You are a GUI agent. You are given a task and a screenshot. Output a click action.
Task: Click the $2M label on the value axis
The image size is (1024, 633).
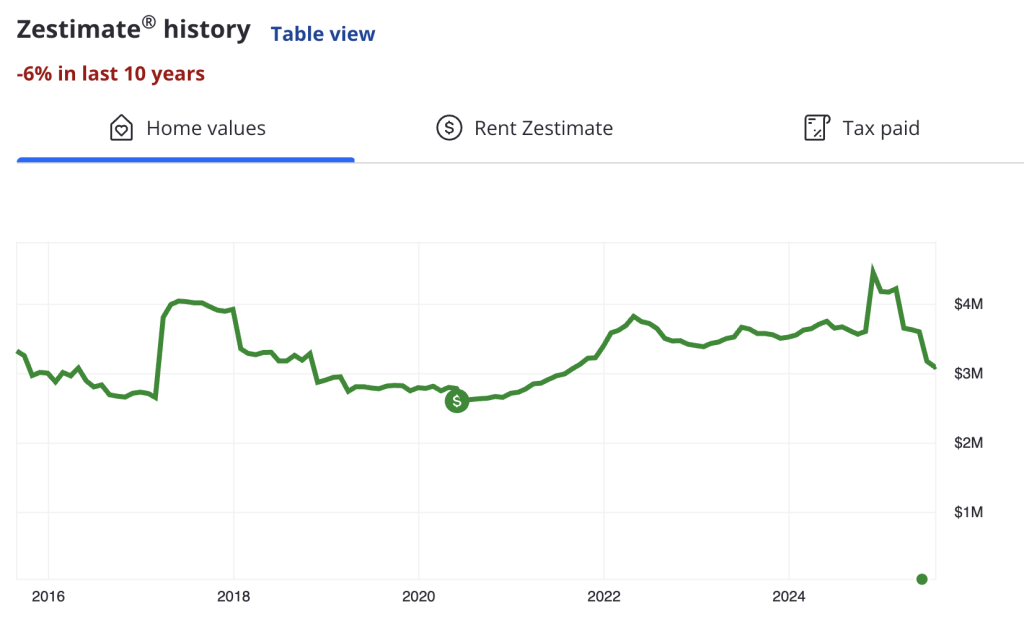tap(970, 443)
